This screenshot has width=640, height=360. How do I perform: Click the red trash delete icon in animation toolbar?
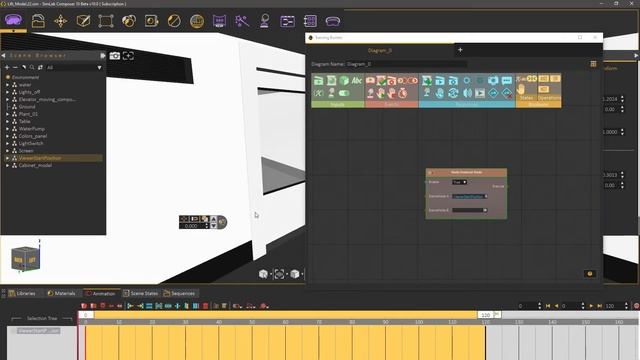[206, 306]
